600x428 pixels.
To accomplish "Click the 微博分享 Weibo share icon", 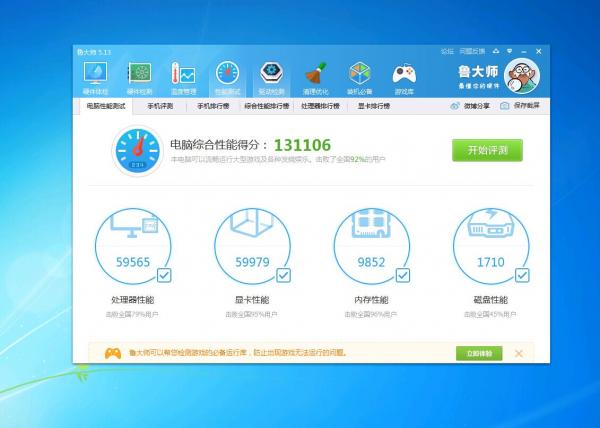I will coord(455,106).
